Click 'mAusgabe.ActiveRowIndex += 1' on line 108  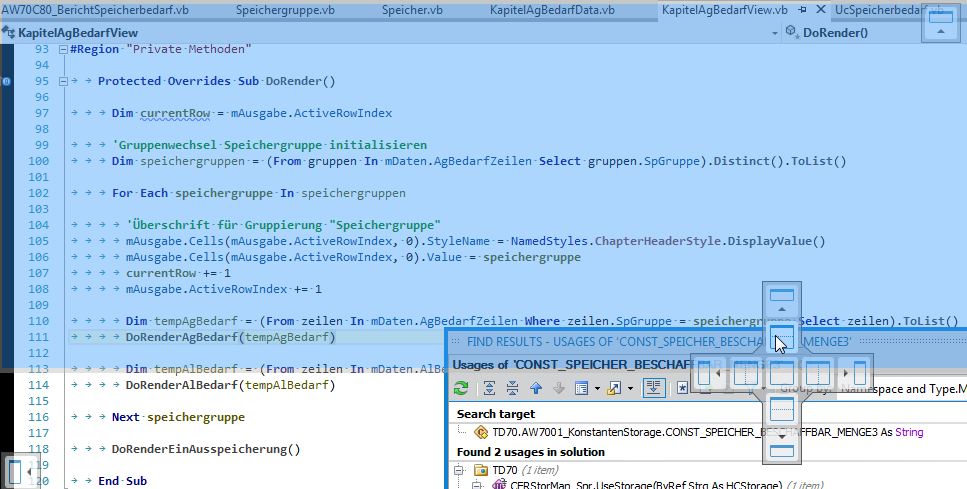point(223,289)
